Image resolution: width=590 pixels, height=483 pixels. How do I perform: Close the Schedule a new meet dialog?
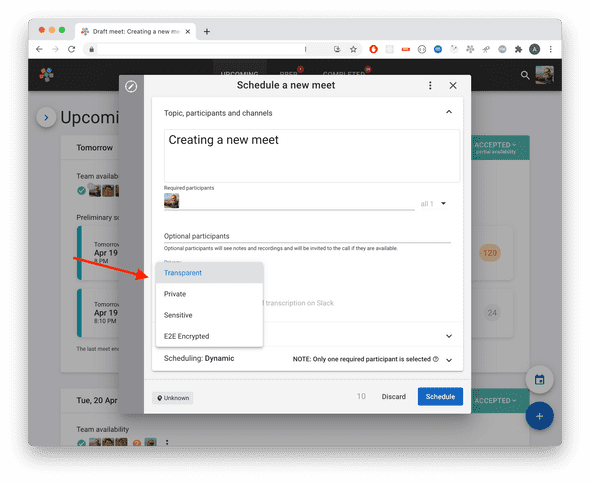click(x=453, y=85)
